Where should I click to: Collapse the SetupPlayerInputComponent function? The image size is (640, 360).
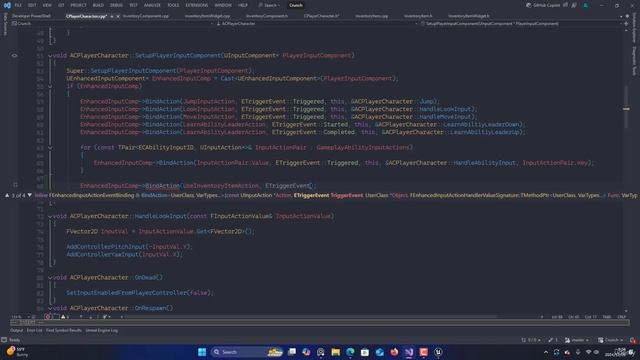tap(50, 56)
